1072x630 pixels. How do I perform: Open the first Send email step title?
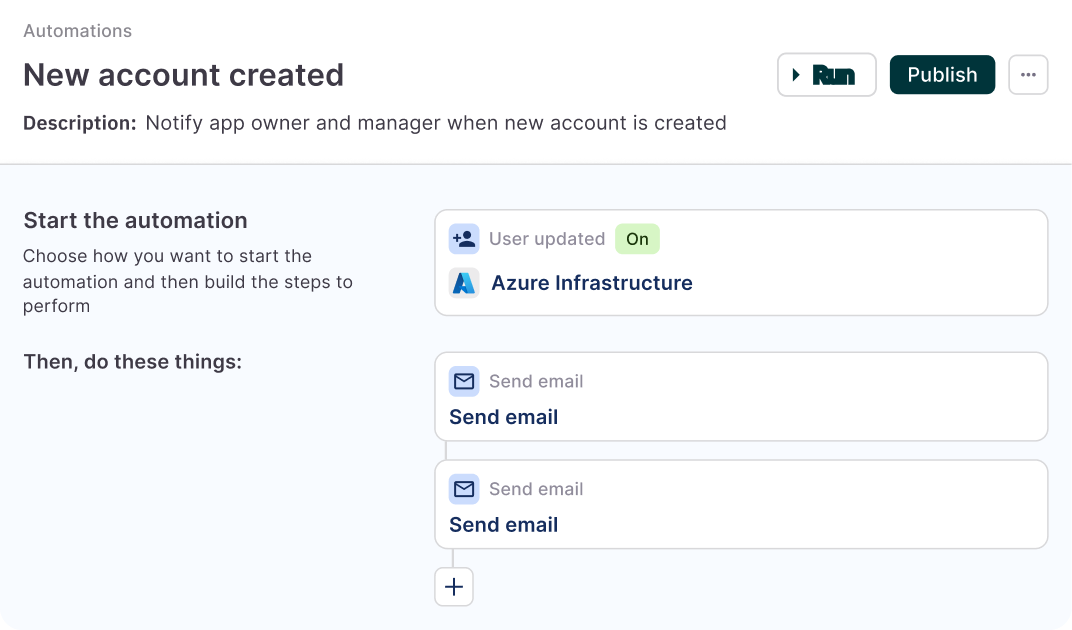503,417
